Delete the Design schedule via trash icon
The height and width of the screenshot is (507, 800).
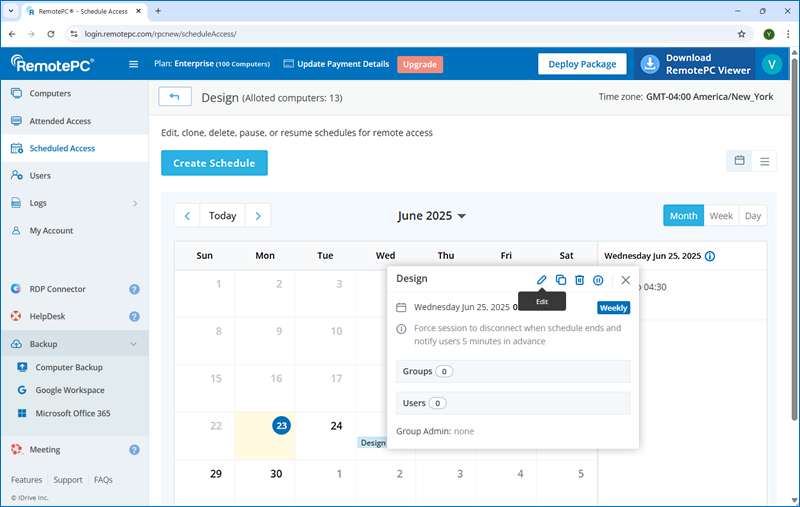coord(579,281)
